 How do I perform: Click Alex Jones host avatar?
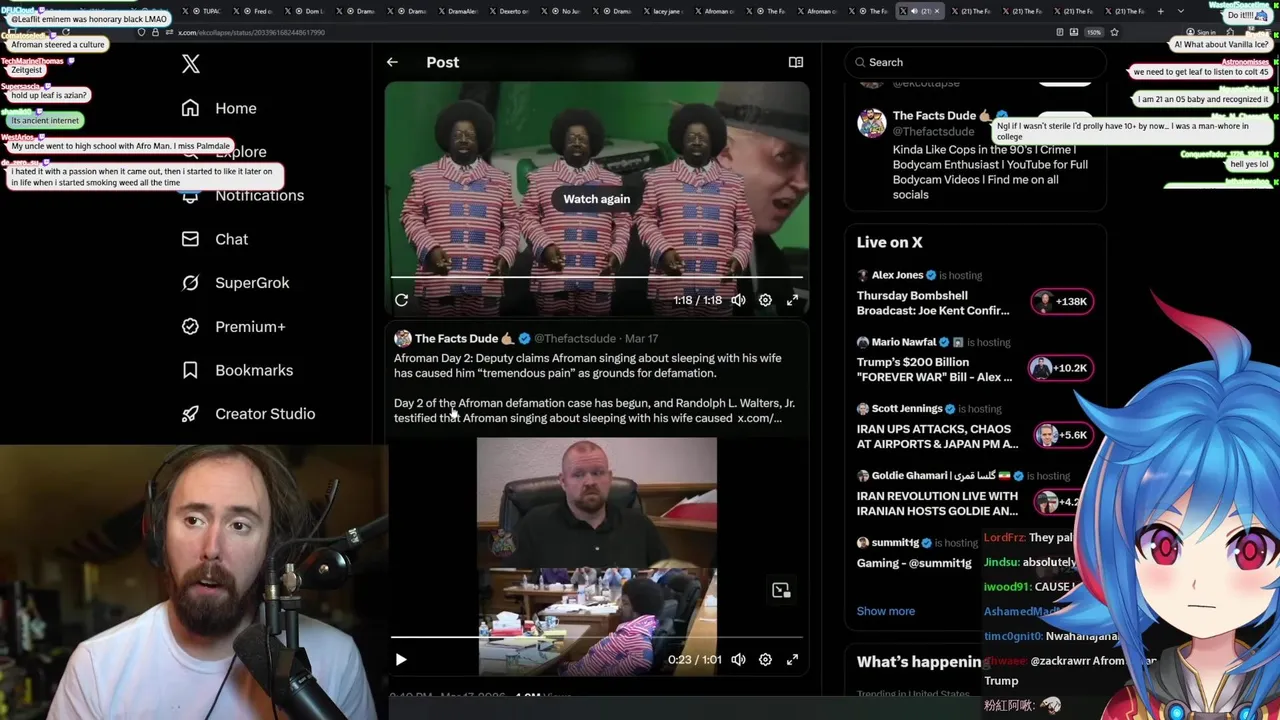click(x=862, y=275)
